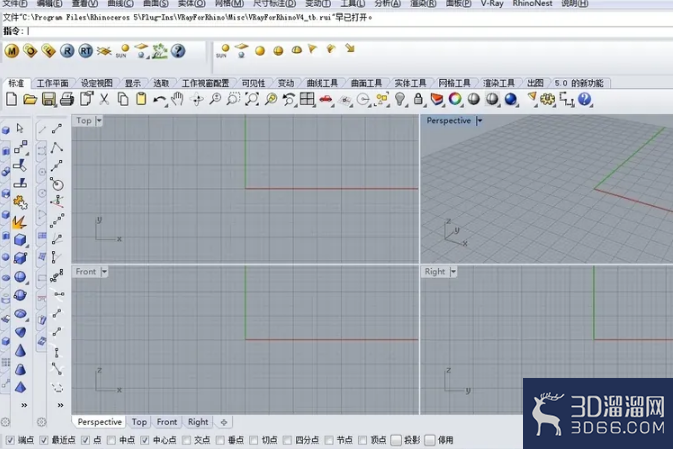Open the V-Ray menu
Viewport: 673px width, 449px height.
[492, 3]
